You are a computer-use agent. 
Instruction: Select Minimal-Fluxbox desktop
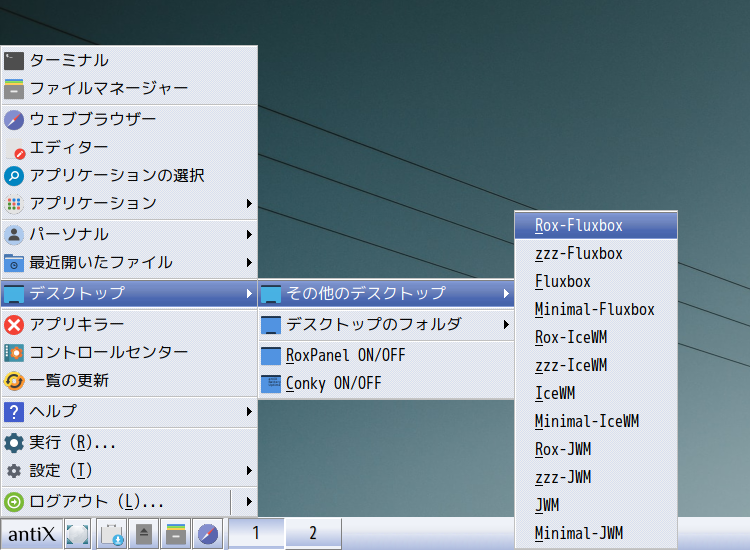(x=596, y=309)
